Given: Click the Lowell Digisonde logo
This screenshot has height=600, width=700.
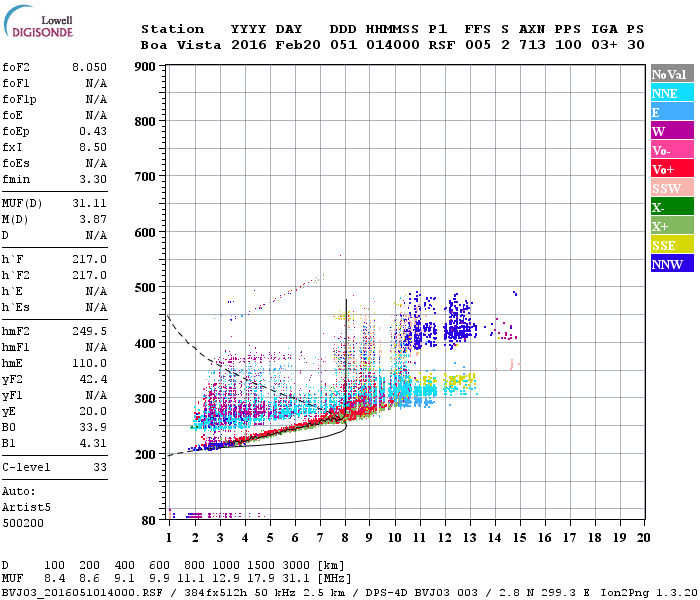Looking at the screenshot, I should tap(38, 21).
